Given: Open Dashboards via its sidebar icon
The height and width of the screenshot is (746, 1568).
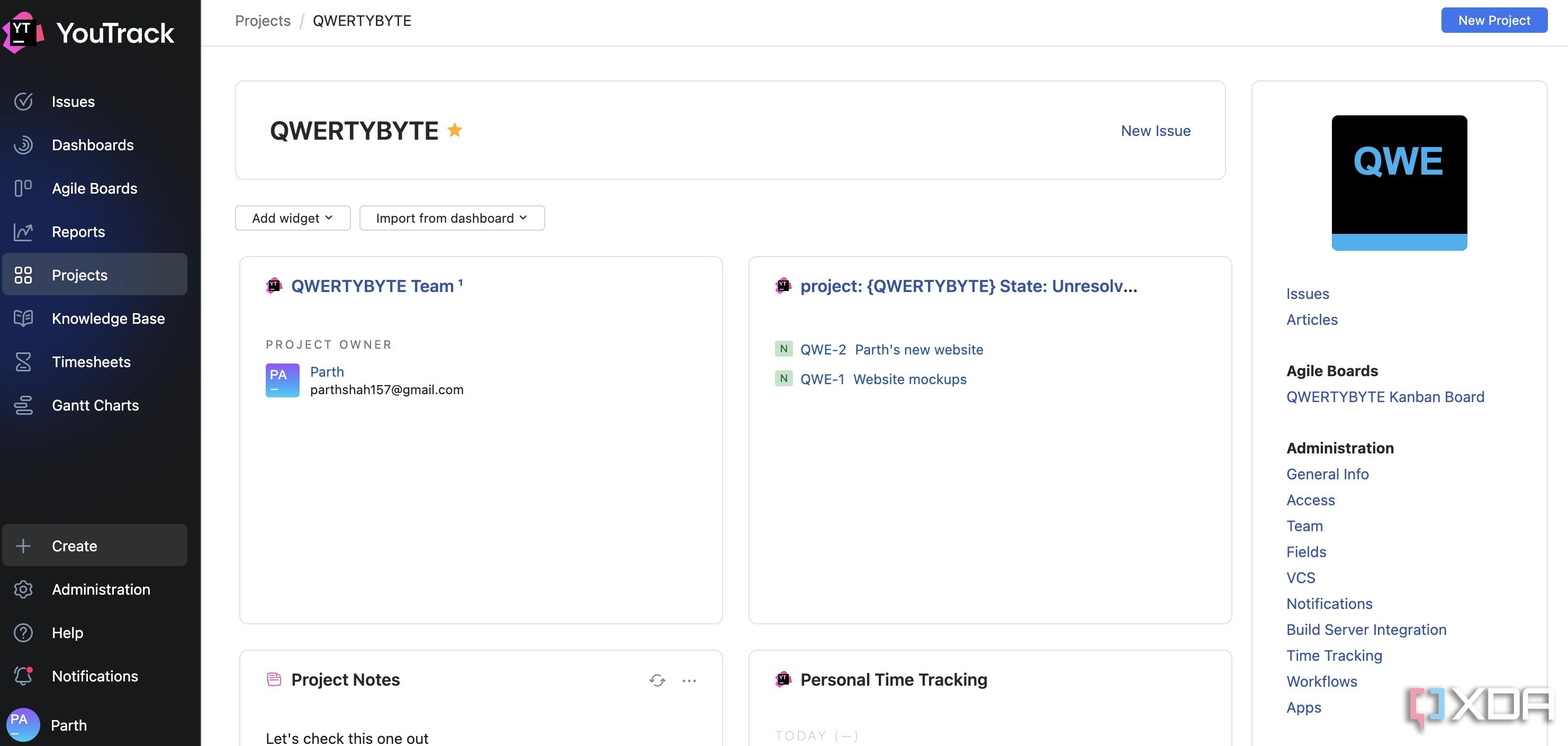Looking at the screenshot, I should tap(23, 145).
